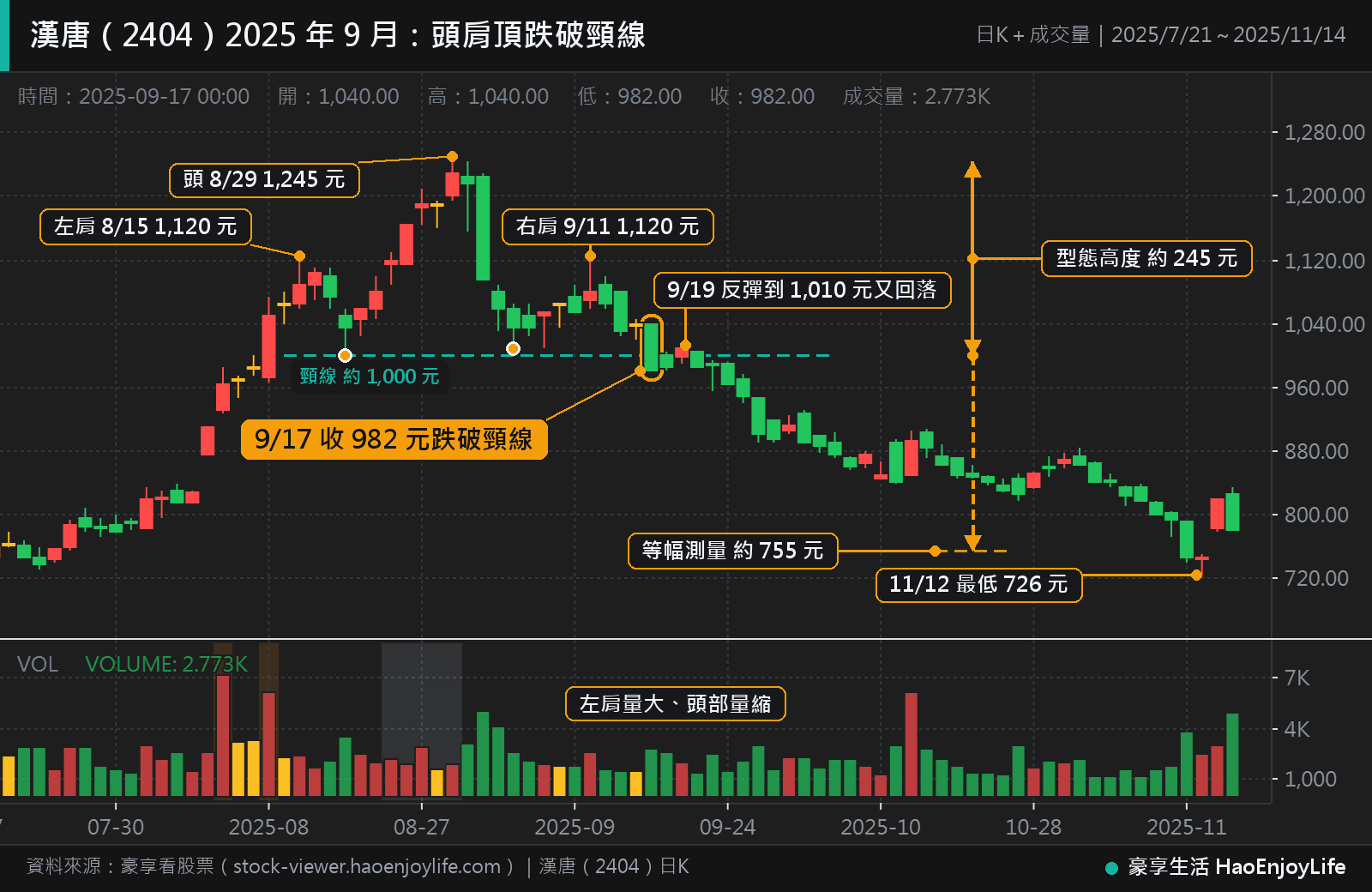The image size is (1372, 892).
Task: Click the 頸線 約 1,000 元 neckline label
Action: tap(370, 377)
